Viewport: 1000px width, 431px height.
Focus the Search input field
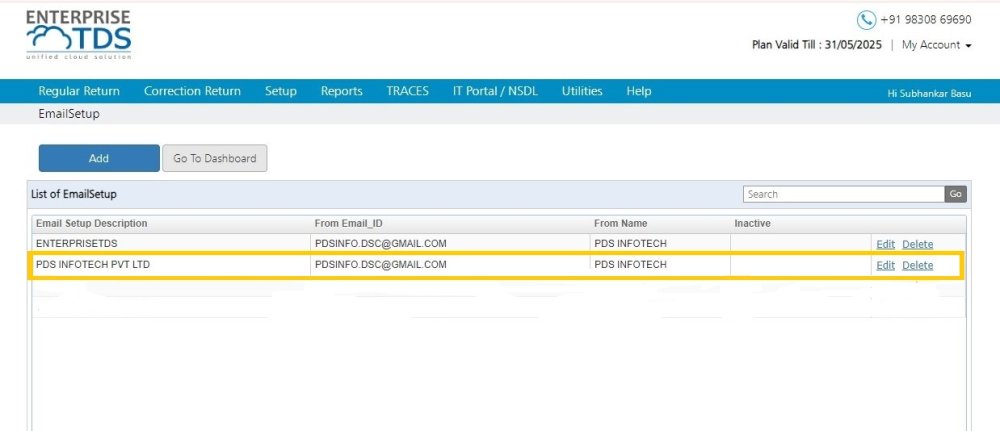pos(843,194)
